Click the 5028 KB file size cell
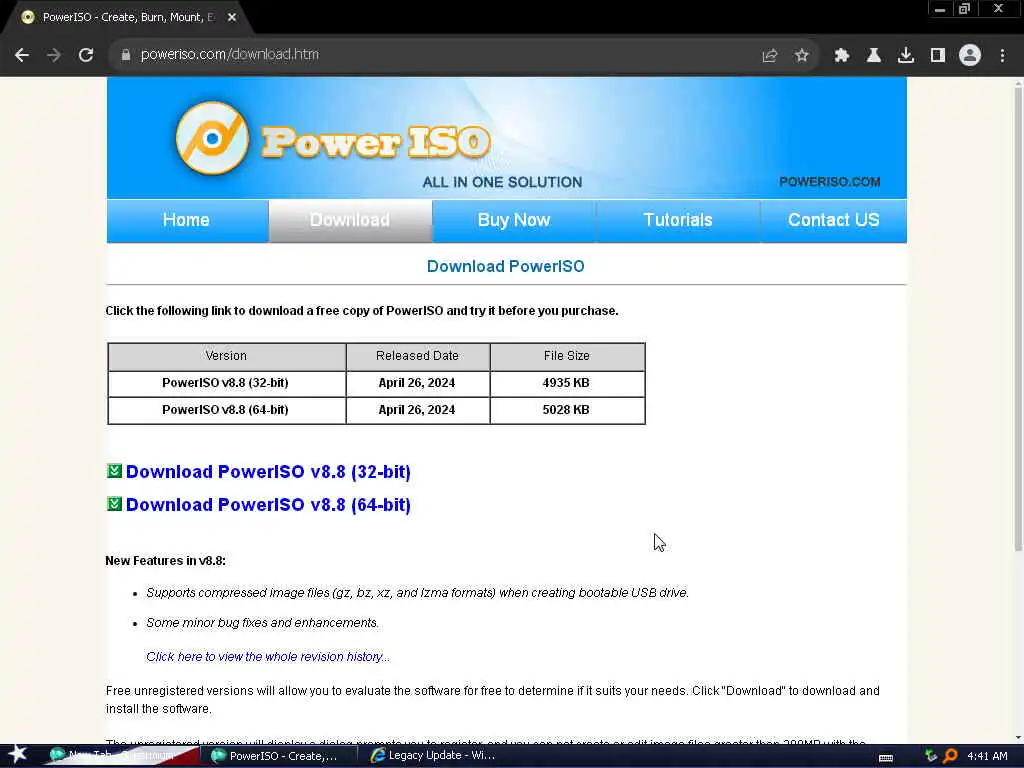 click(567, 410)
